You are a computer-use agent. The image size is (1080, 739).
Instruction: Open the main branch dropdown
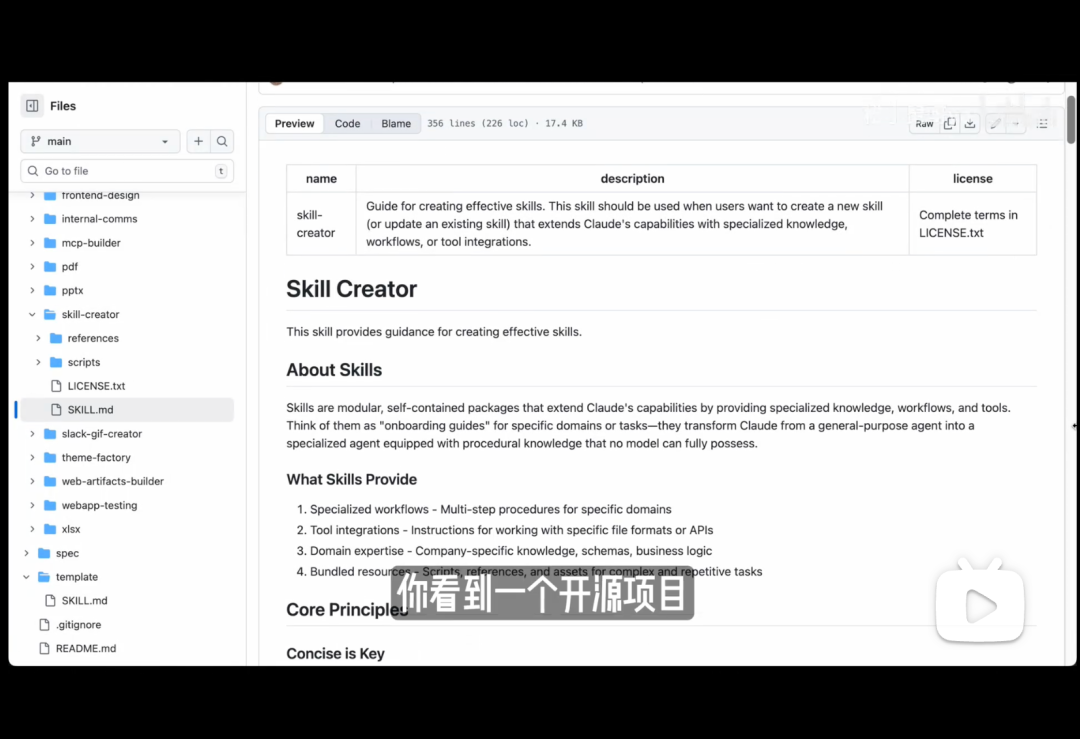pyautogui.click(x=101, y=141)
